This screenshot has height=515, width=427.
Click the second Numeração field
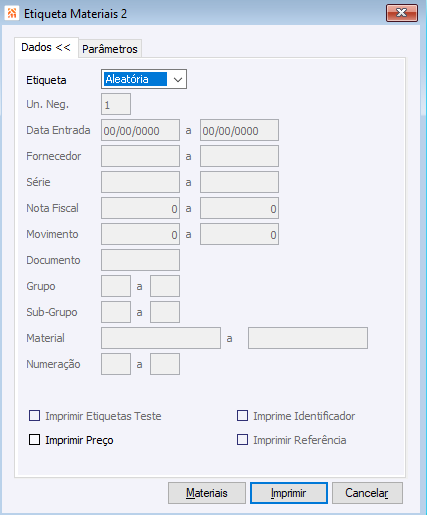(x=165, y=364)
